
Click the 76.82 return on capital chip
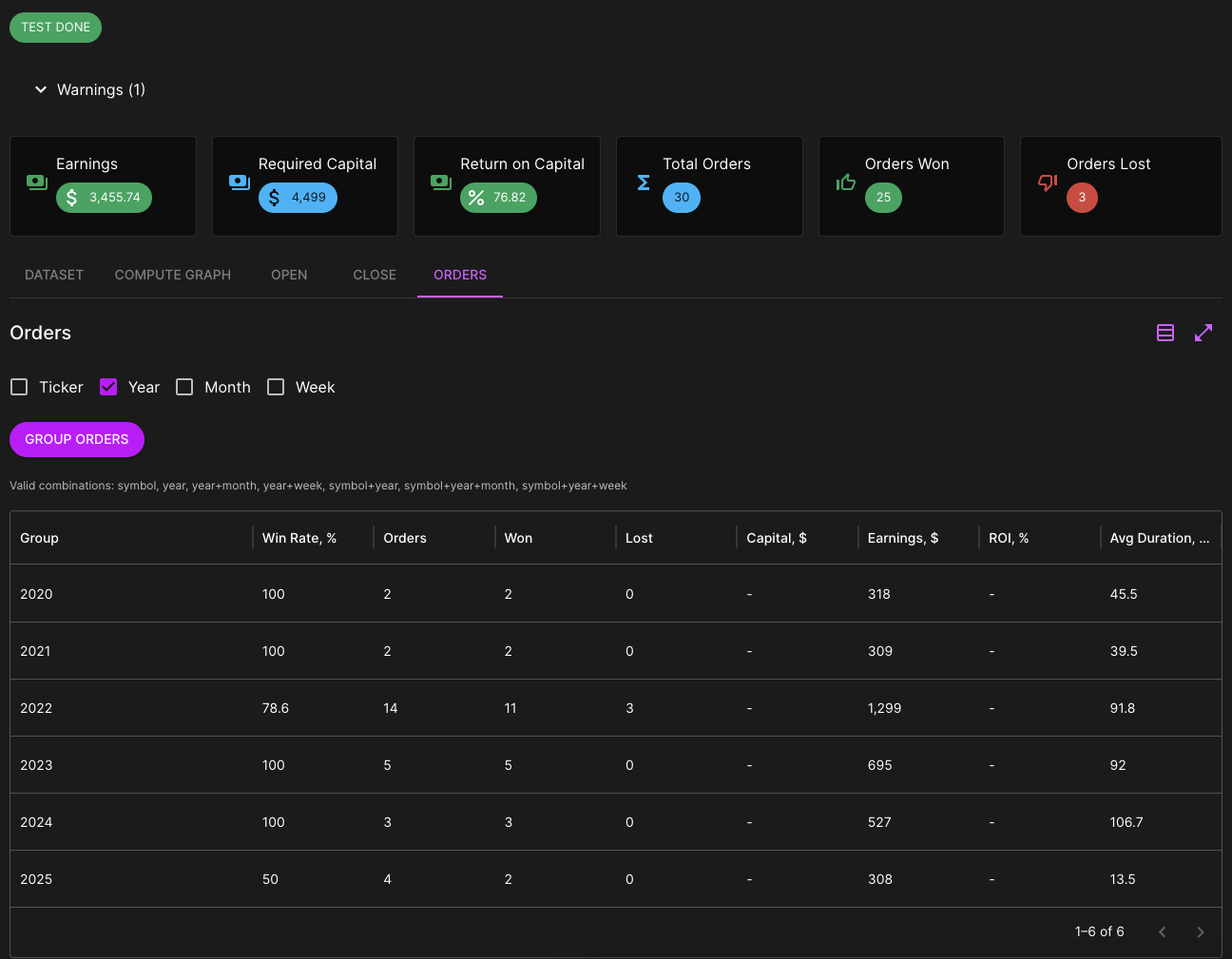click(x=498, y=198)
